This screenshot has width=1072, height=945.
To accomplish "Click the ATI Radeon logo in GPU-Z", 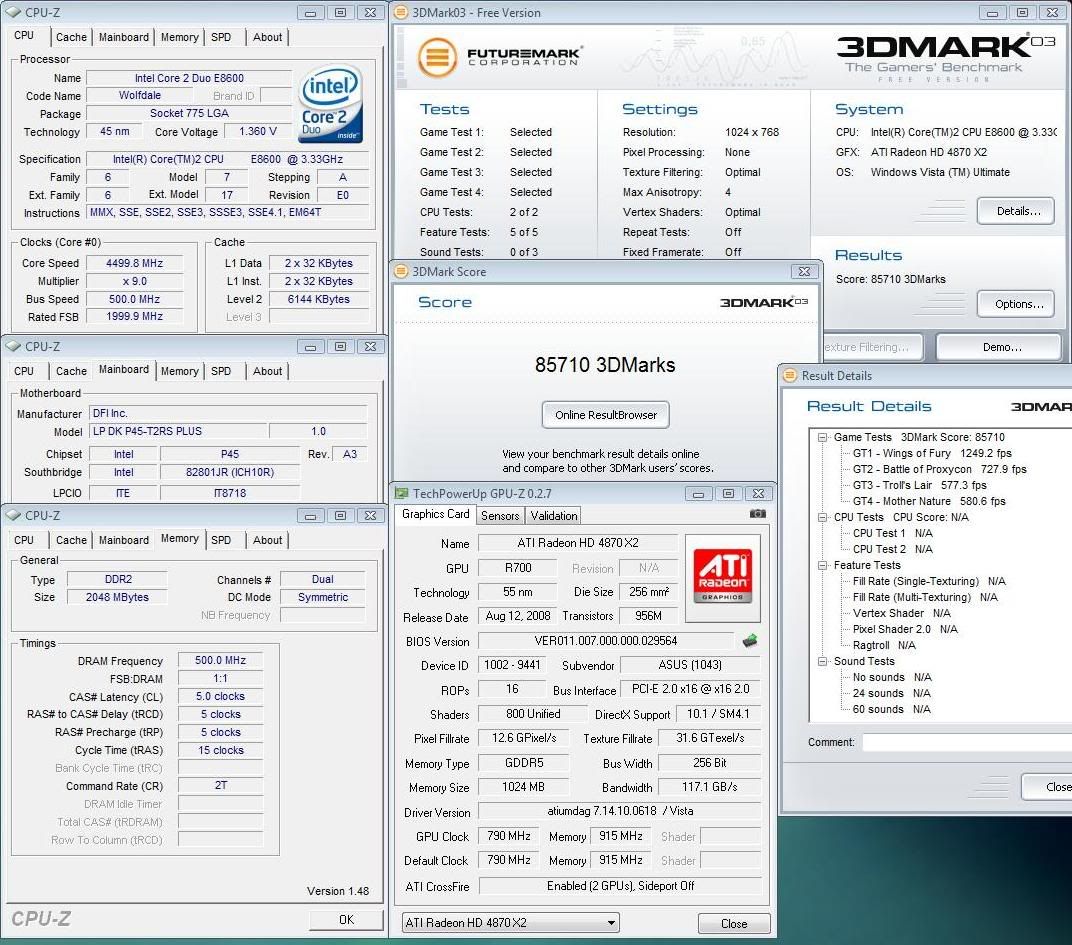I will (x=722, y=578).
